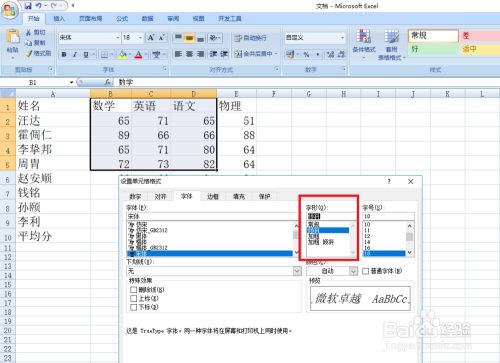Screen dimensions: 500x363
Task: Apply cell borders icon in ribbon
Action: (x=104, y=54)
